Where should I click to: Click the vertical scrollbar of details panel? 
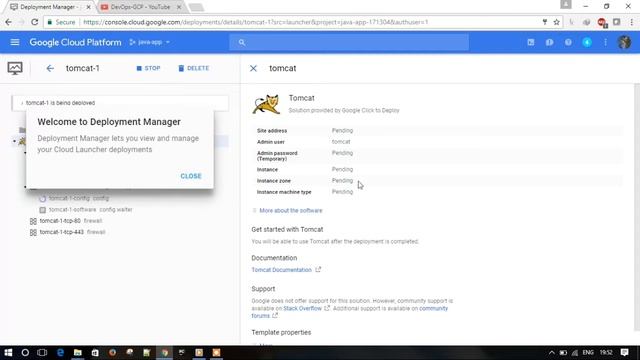pos(637,207)
